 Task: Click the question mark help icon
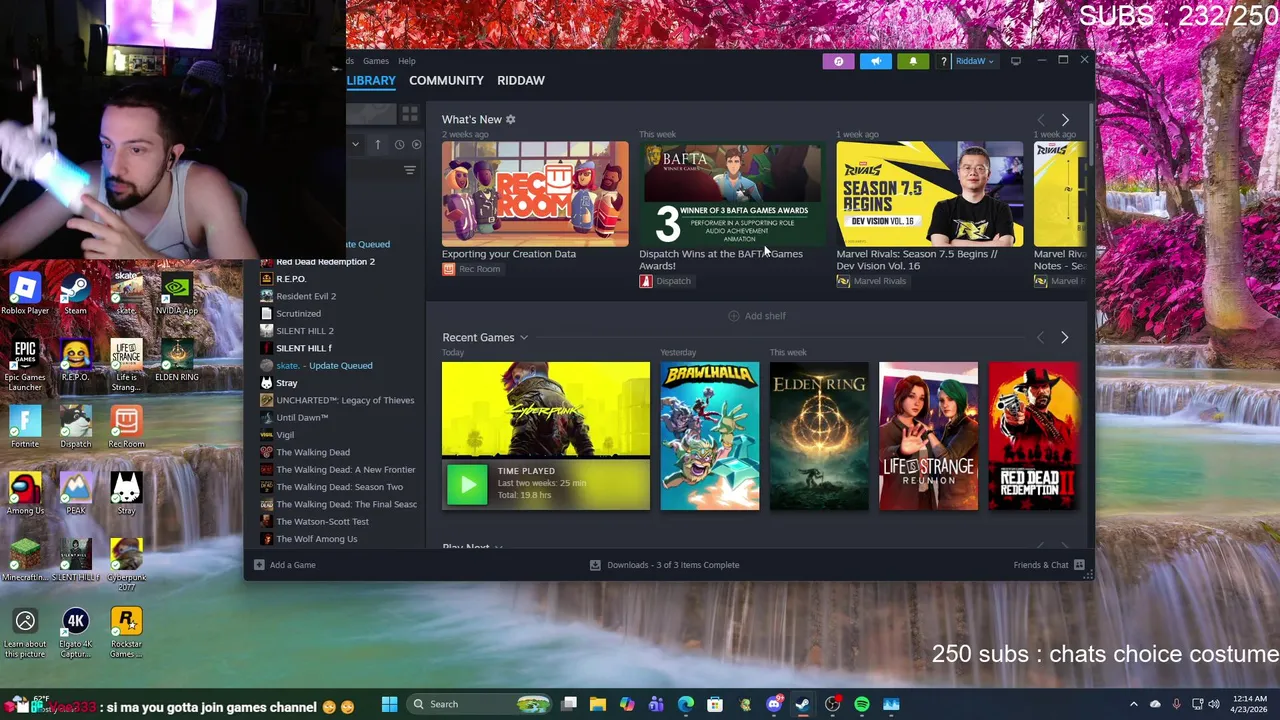click(x=943, y=62)
